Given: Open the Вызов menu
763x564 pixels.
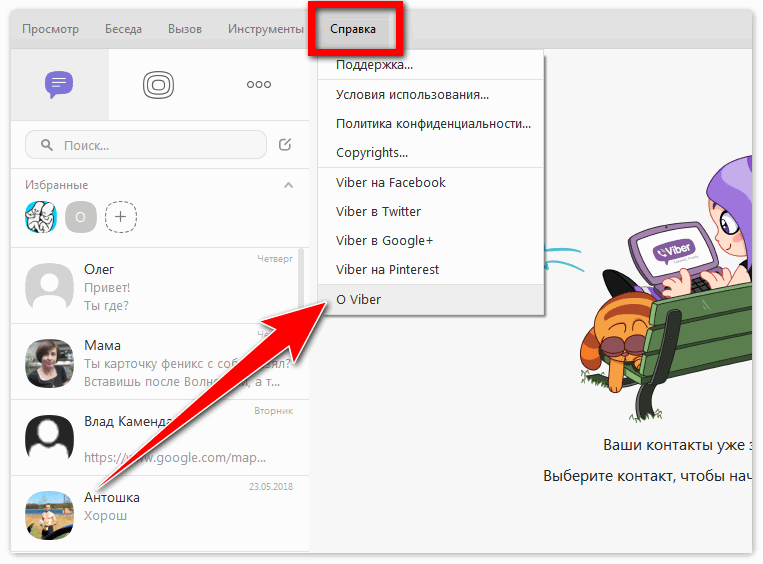Looking at the screenshot, I should (x=184, y=29).
